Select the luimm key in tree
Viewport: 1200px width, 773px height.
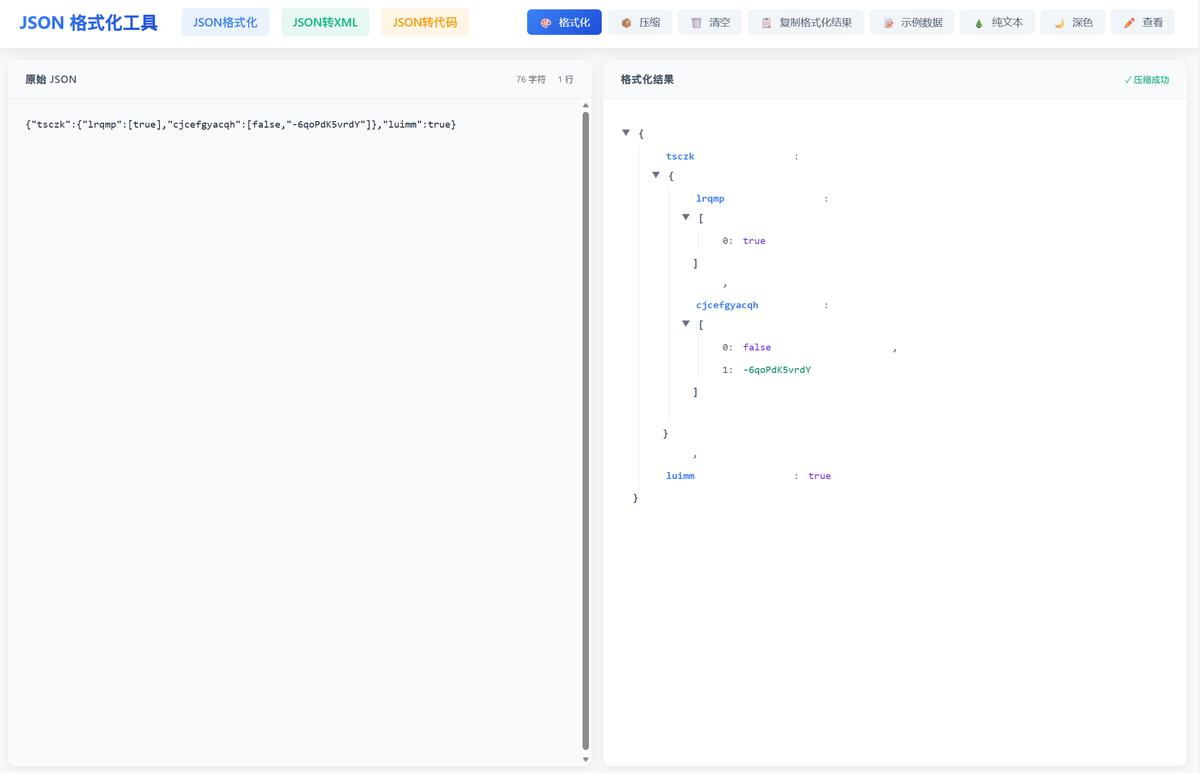click(680, 476)
